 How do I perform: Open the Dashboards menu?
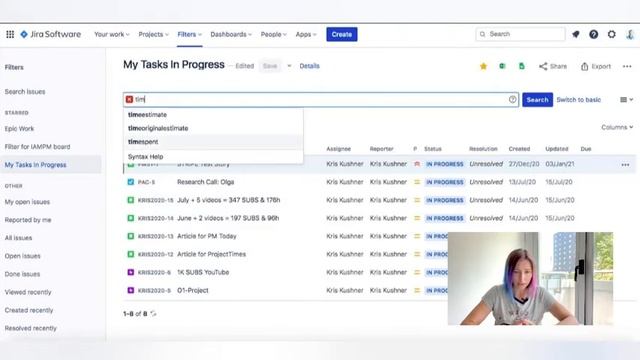pyautogui.click(x=231, y=34)
